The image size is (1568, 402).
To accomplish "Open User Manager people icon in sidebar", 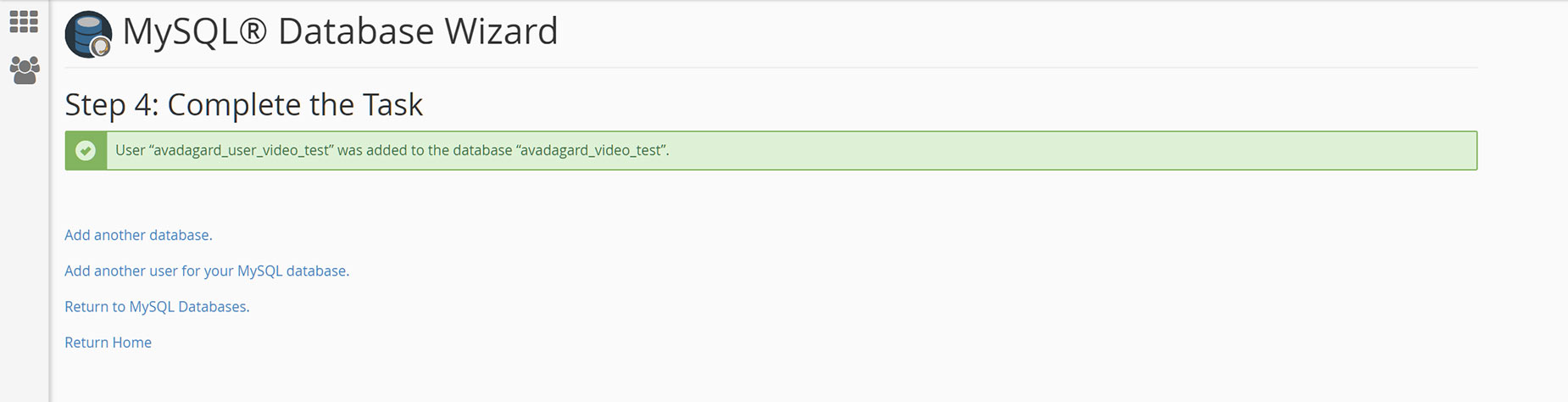I will coord(24,70).
